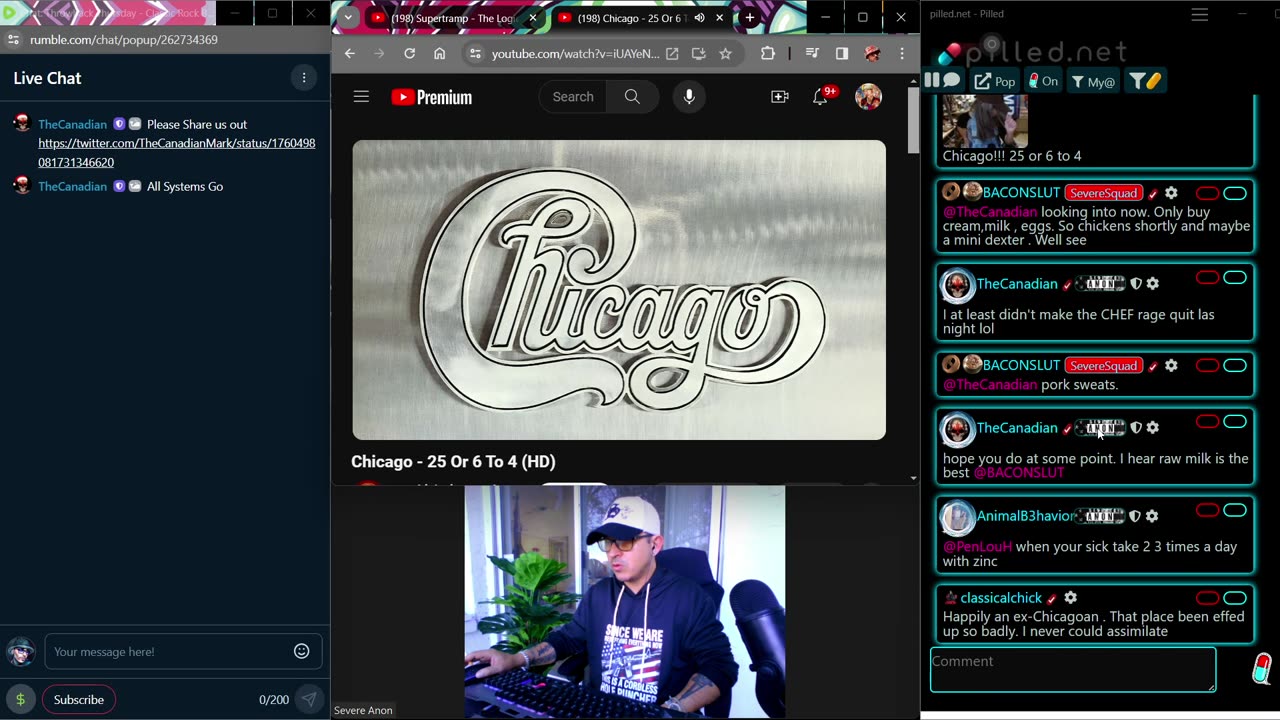The width and height of the screenshot is (1280, 720).
Task: Open Rumble Live Chat three-dot menu
Action: coord(304,78)
